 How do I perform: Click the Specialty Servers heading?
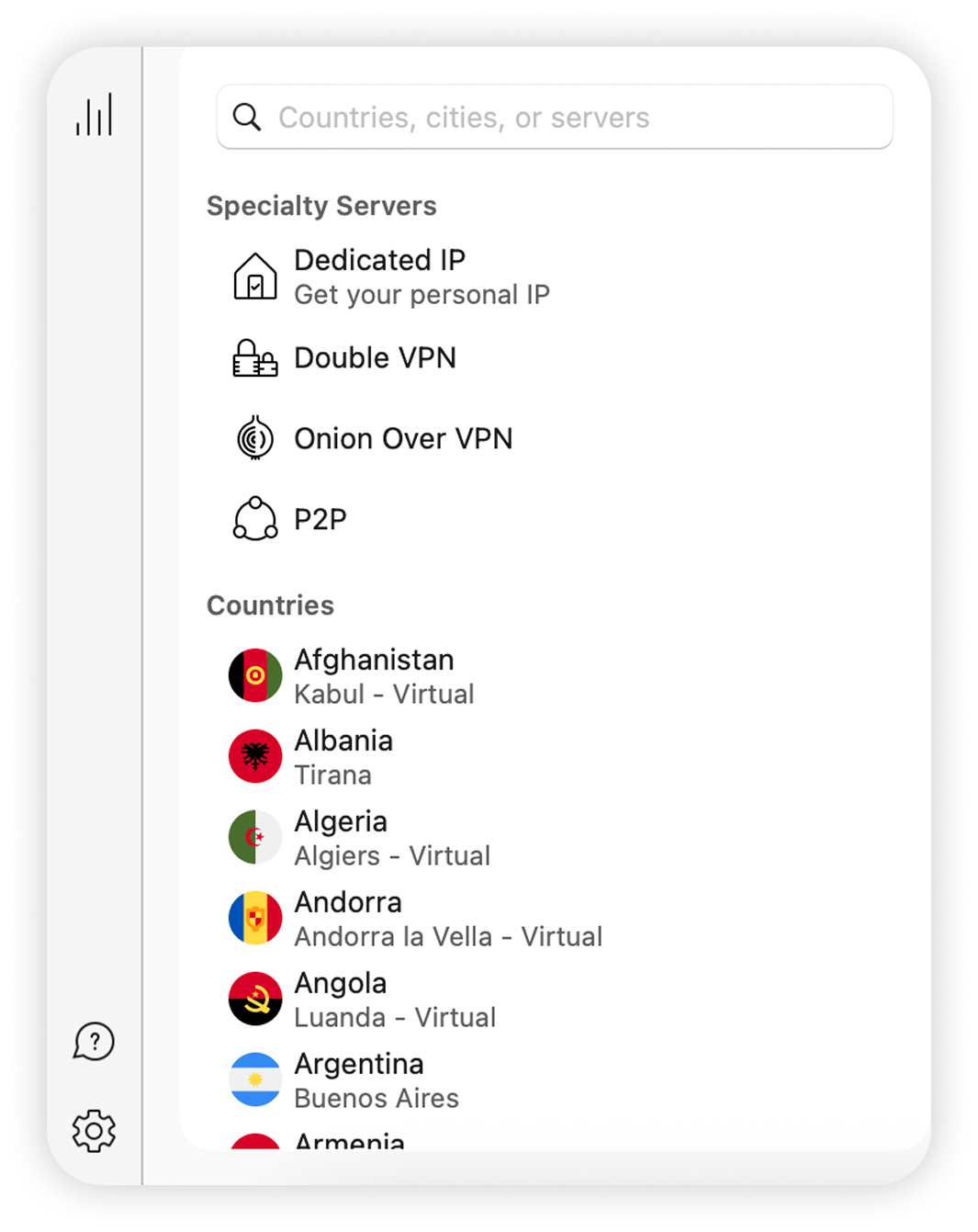(322, 206)
